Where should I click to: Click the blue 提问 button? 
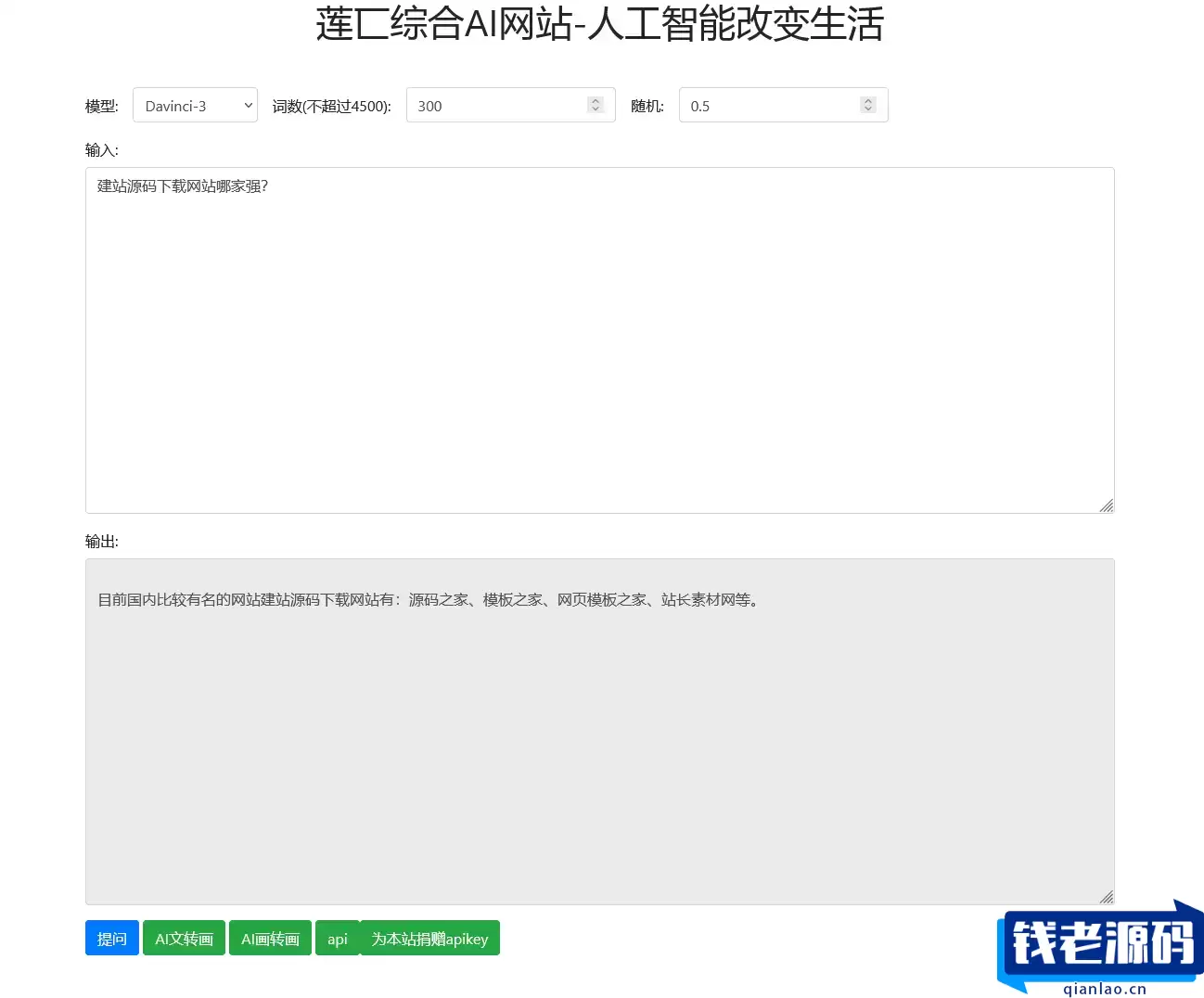click(112, 938)
